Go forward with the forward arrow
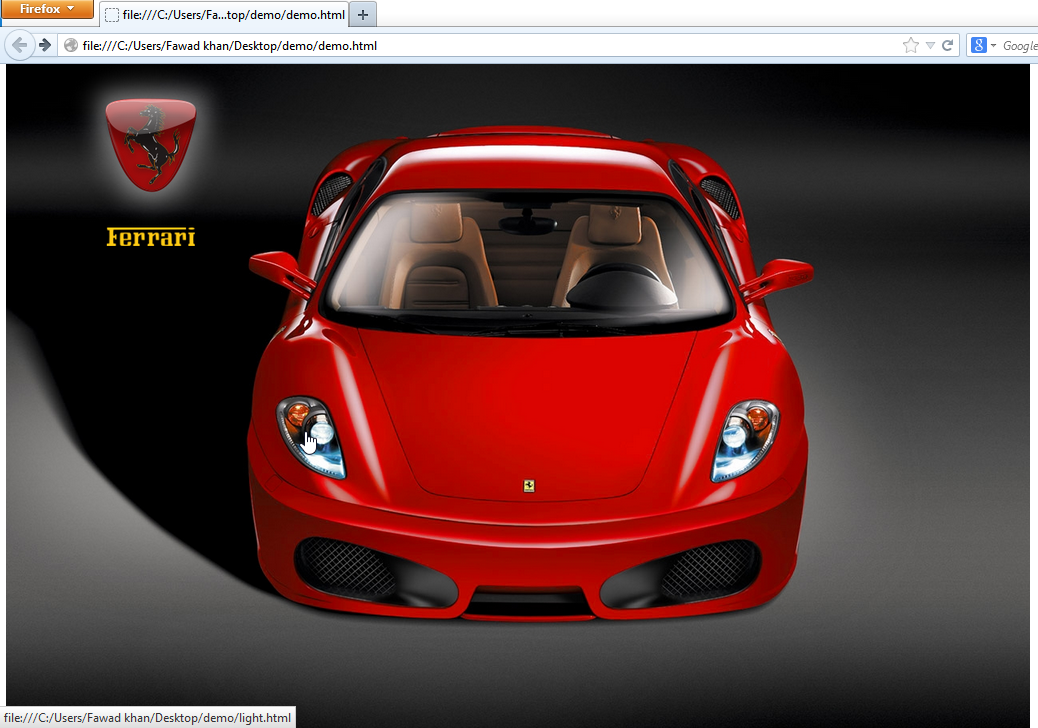Image resolution: width=1038 pixels, height=728 pixels. coord(45,45)
